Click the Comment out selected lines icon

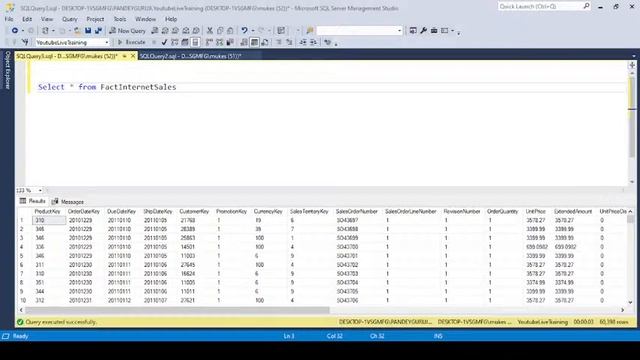[279, 42]
